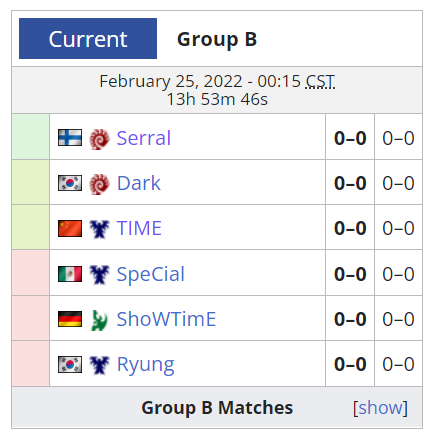Open TIME player page link
Image resolution: width=439 pixels, height=440 pixels.
point(139,228)
